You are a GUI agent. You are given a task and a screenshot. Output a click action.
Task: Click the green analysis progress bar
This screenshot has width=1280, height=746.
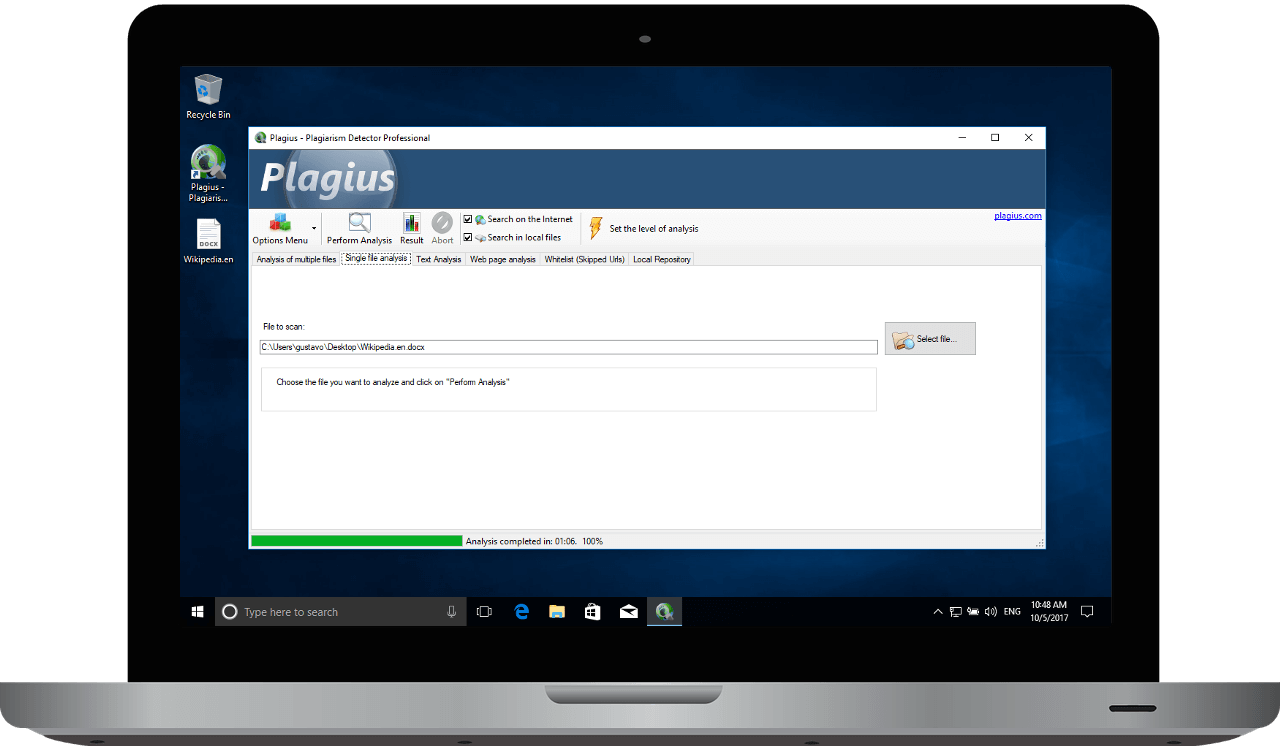point(357,541)
